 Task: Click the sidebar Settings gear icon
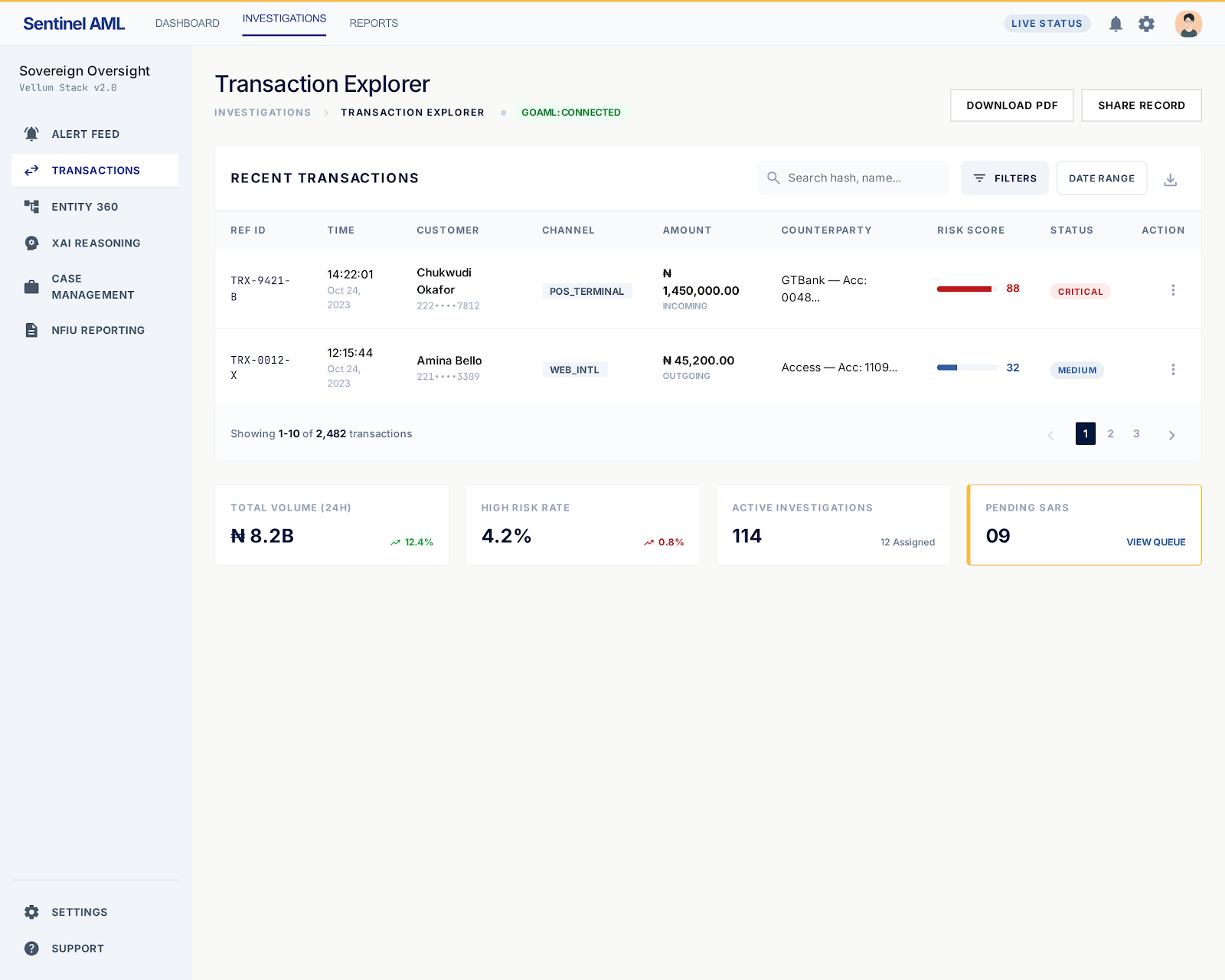31,912
